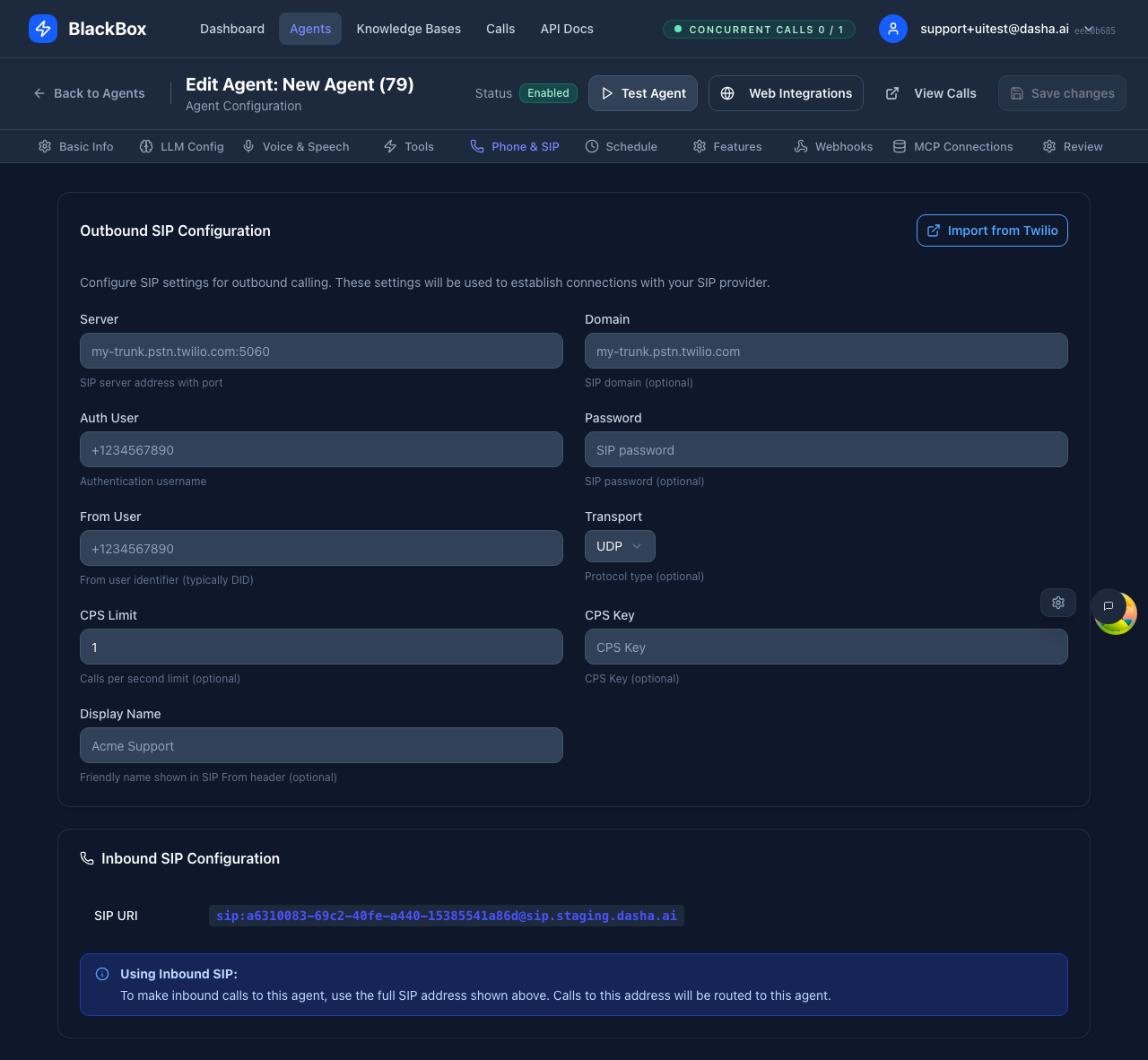
Task: Click the Test Agent button
Action: 643,93
